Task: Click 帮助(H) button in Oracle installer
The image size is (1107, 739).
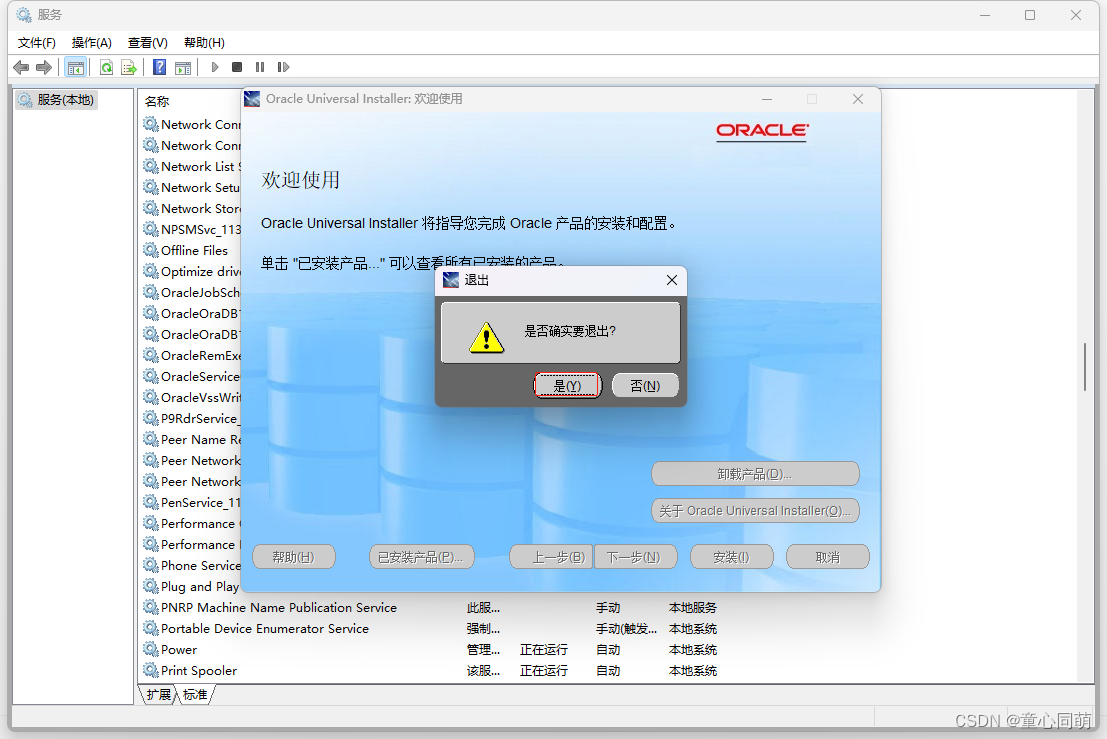Action: pyautogui.click(x=294, y=557)
